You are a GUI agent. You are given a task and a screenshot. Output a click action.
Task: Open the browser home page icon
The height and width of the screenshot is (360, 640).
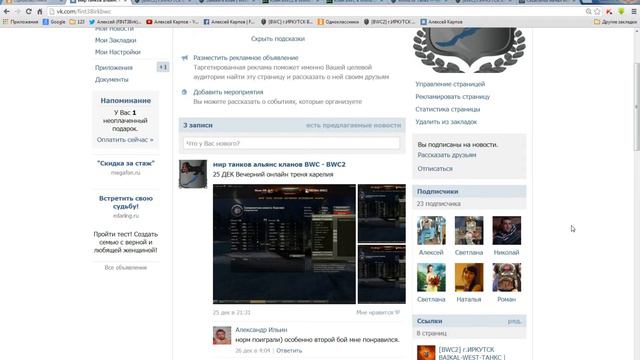tap(40, 11)
